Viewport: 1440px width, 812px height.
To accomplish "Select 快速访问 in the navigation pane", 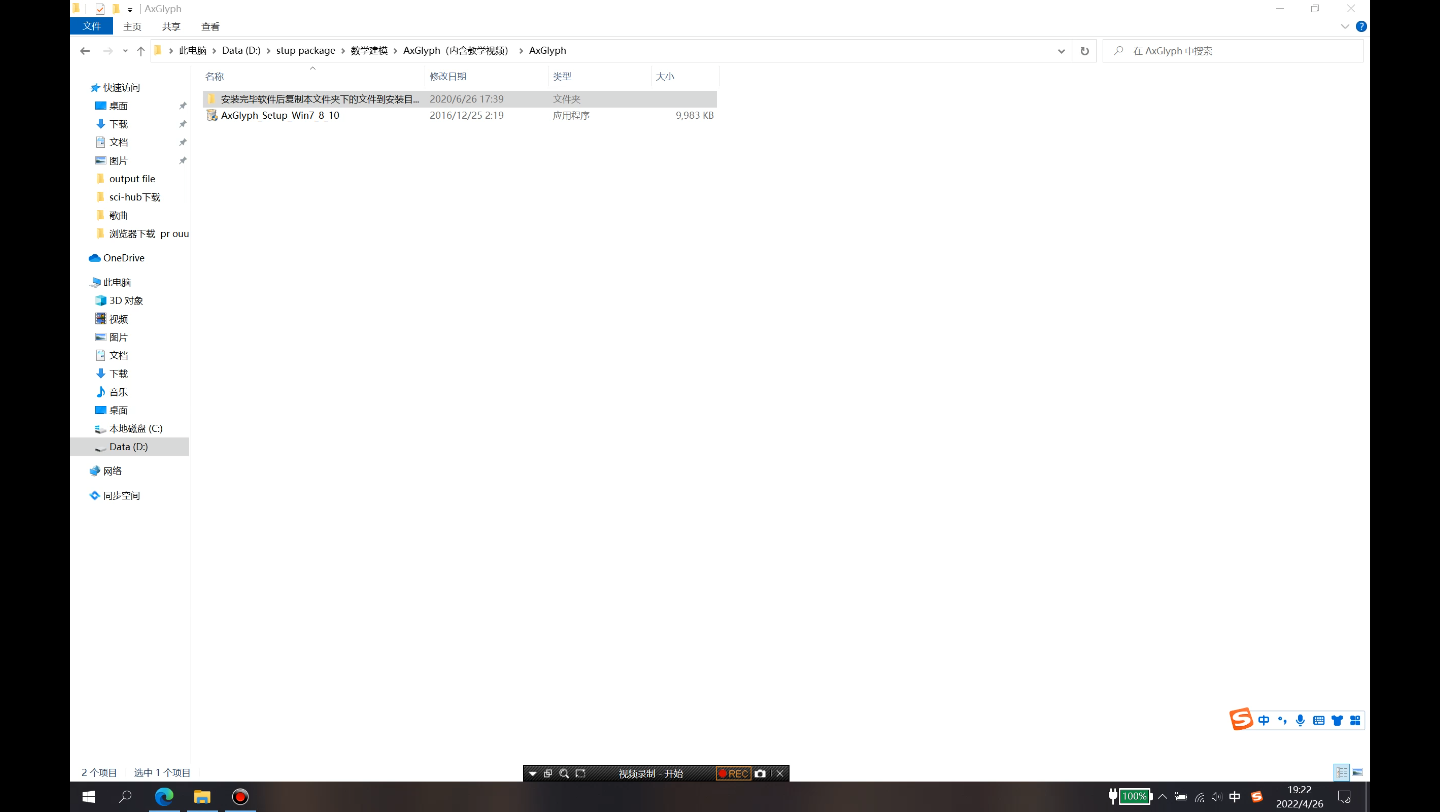I will (121, 88).
